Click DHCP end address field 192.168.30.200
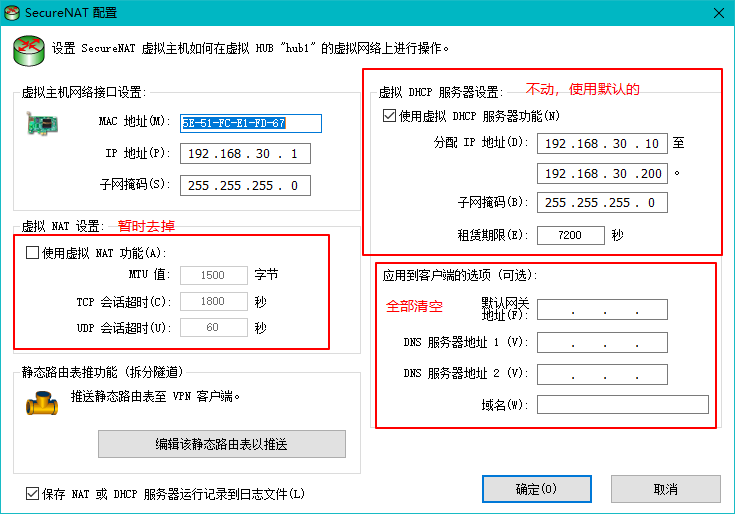Viewport: 735px width, 514px height. pos(602,173)
